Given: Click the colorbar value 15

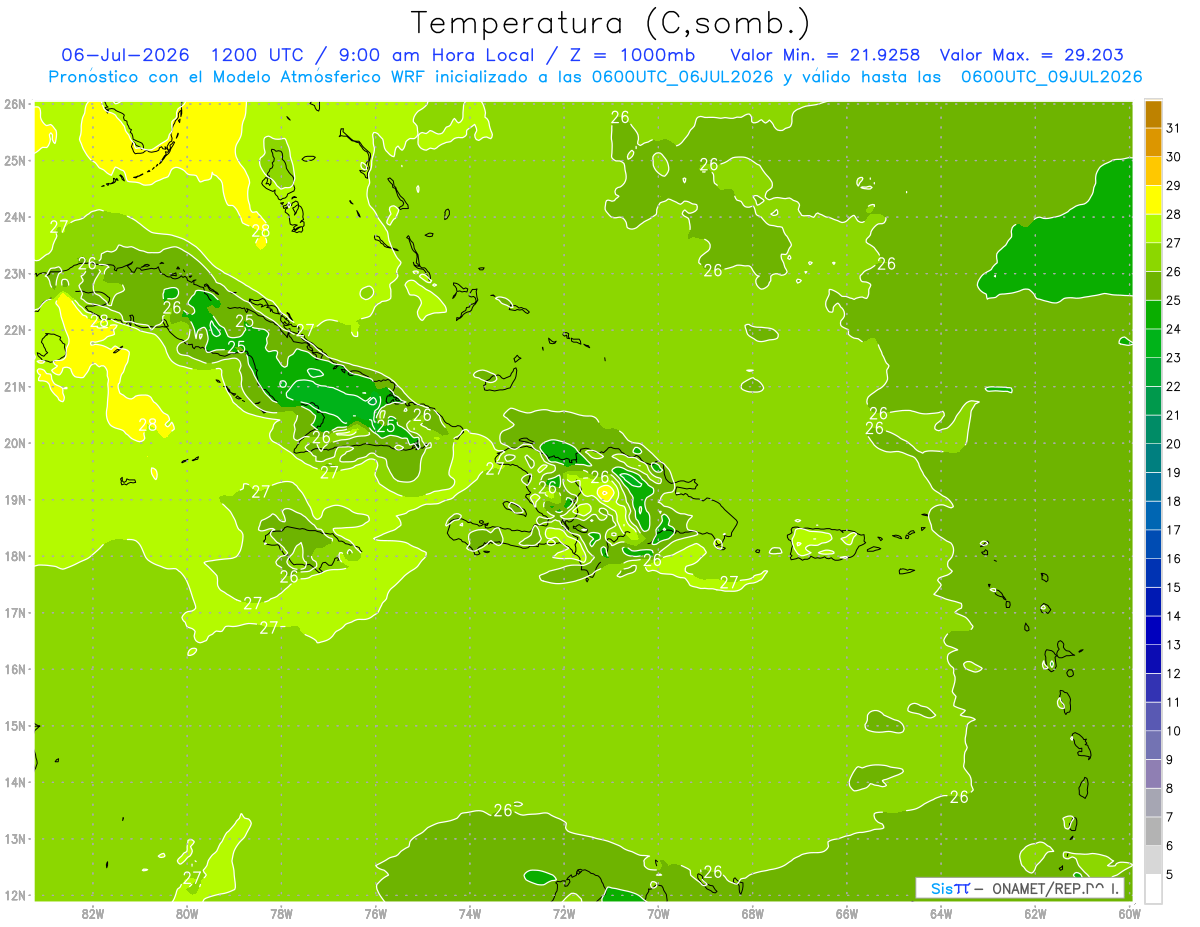Looking at the screenshot, I should (x=1174, y=588).
